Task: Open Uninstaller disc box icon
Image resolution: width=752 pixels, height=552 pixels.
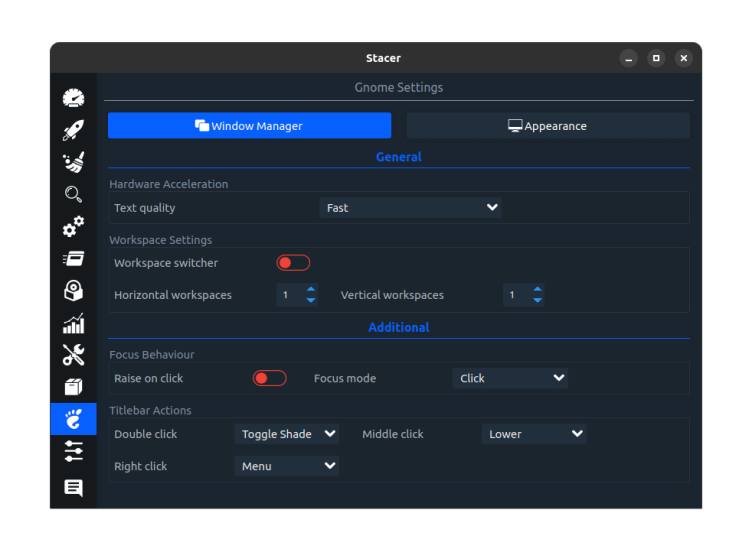Action: click(x=73, y=291)
